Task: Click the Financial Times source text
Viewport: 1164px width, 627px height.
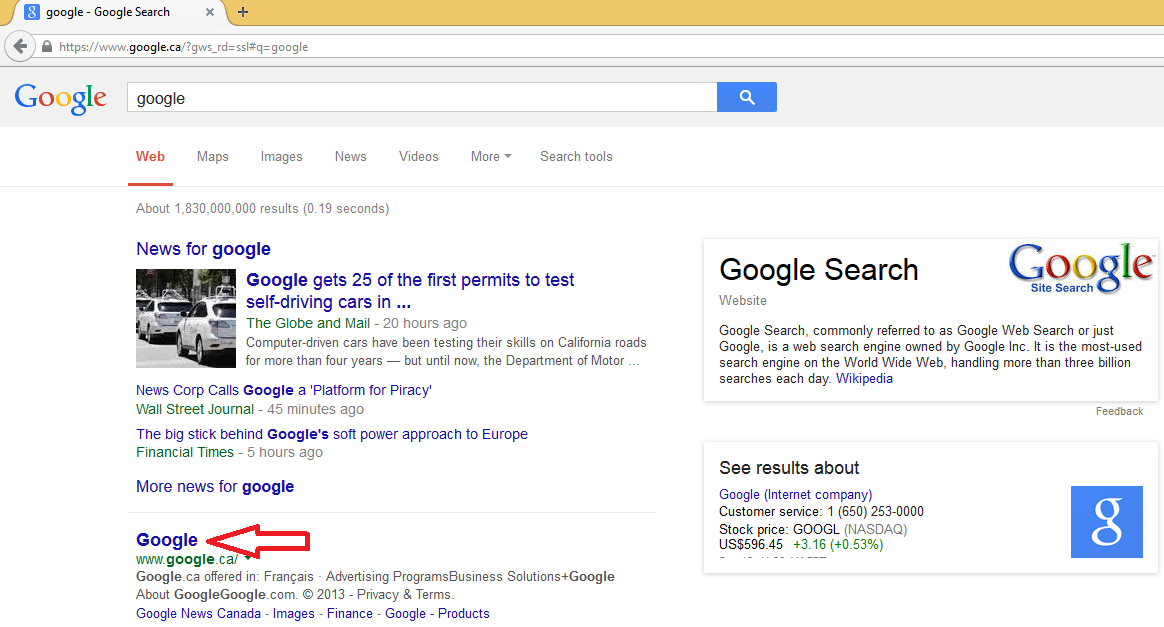Action: [x=185, y=452]
